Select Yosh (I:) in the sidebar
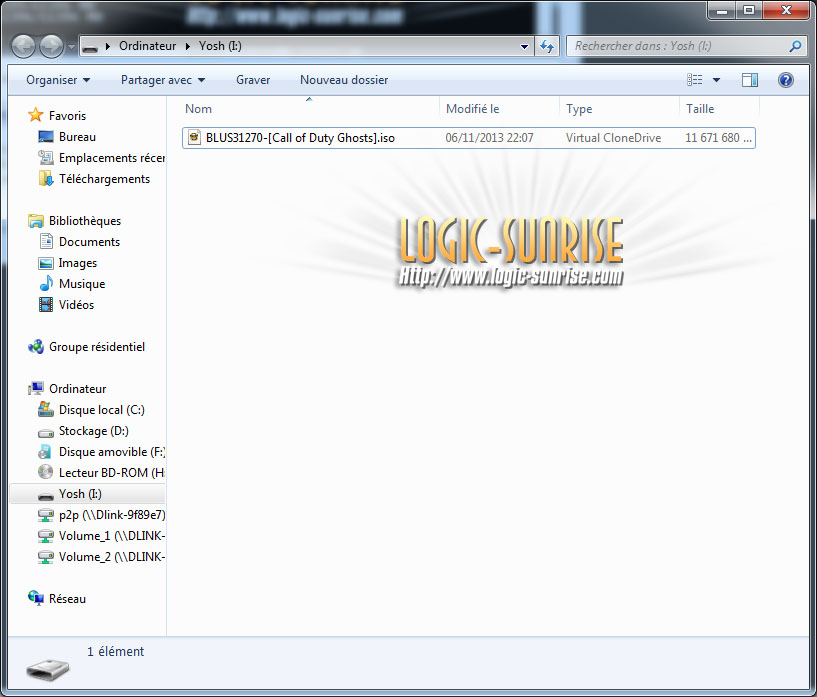This screenshot has width=817, height=697. pos(88,494)
